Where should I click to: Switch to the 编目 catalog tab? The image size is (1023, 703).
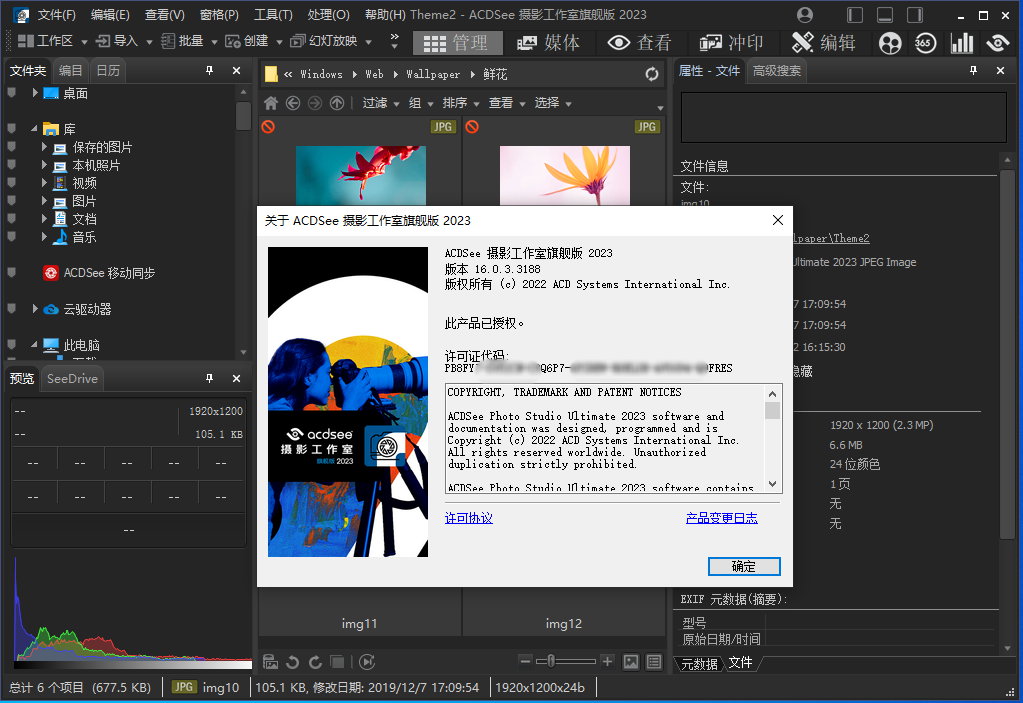[x=70, y=70]
